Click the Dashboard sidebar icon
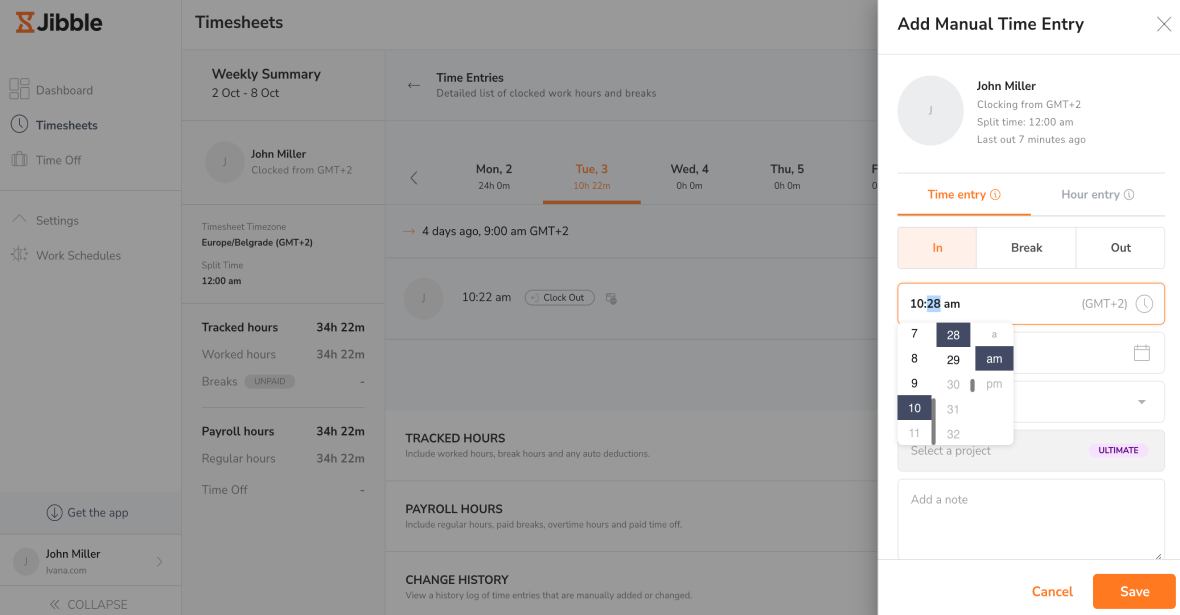The width and height of the screenshot is (1180, 615). pos(19,90)
